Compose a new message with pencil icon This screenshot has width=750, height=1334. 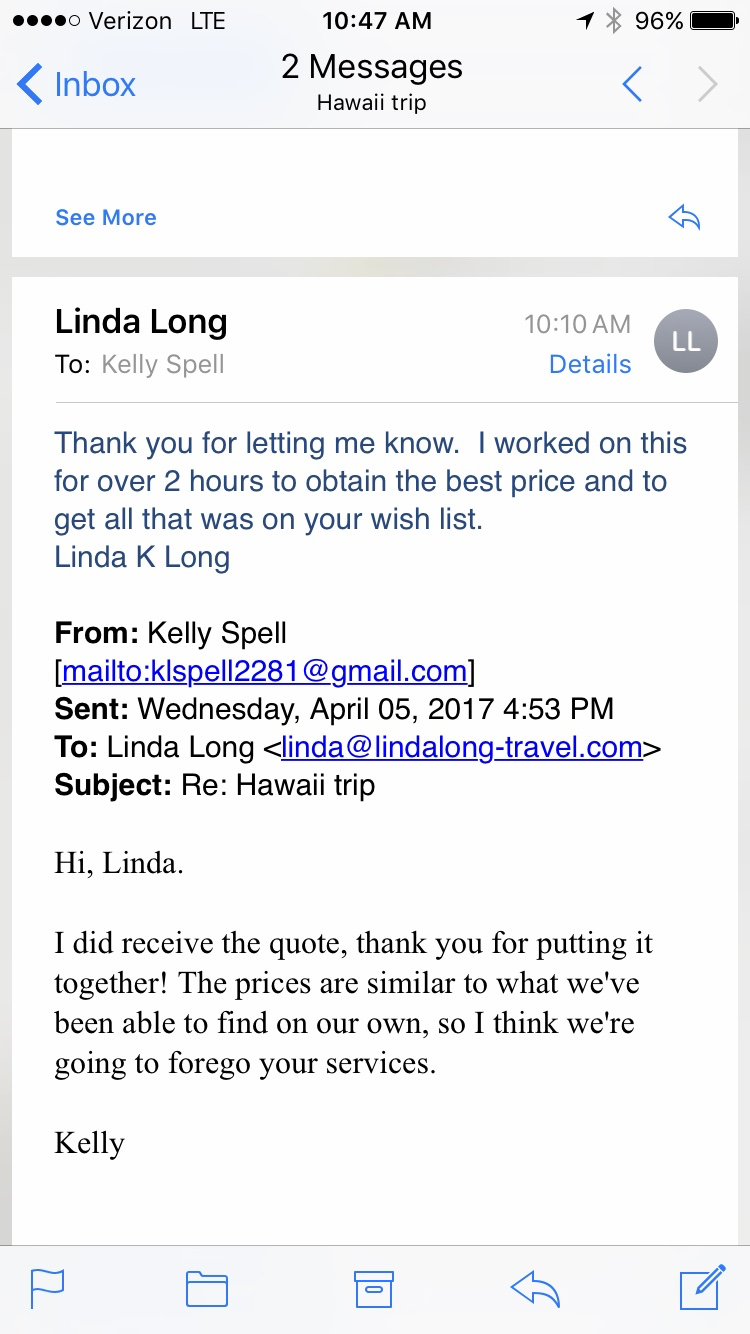coord(702,1288)
